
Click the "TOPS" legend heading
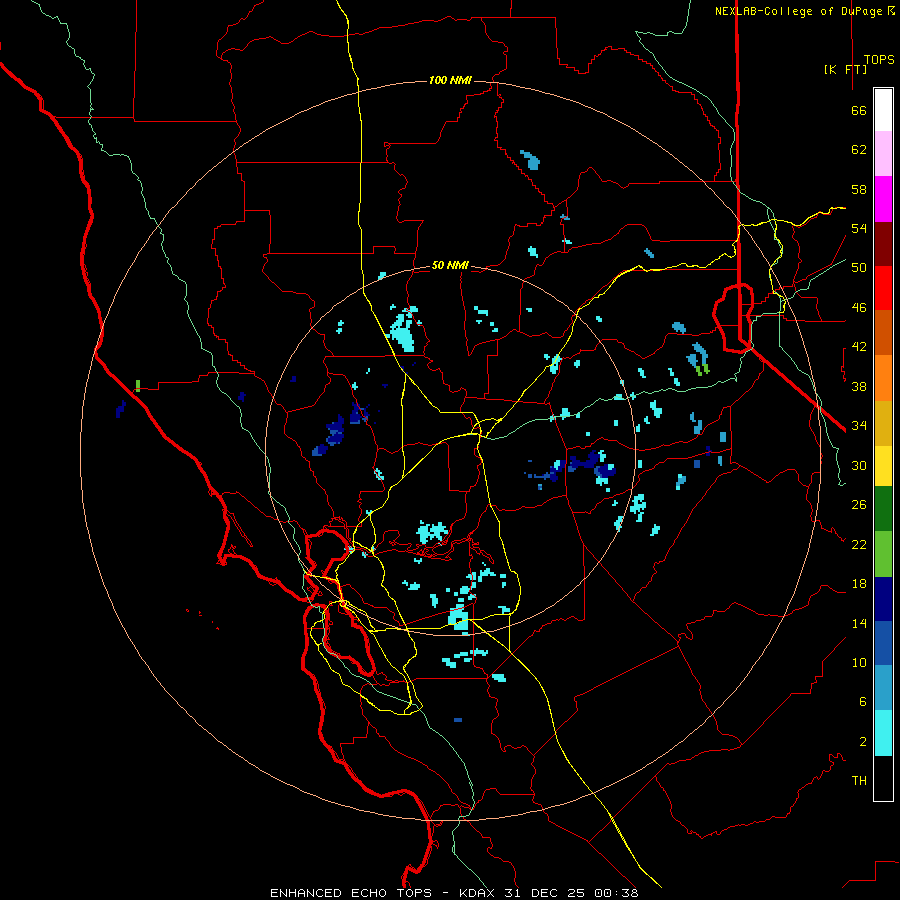879,60
